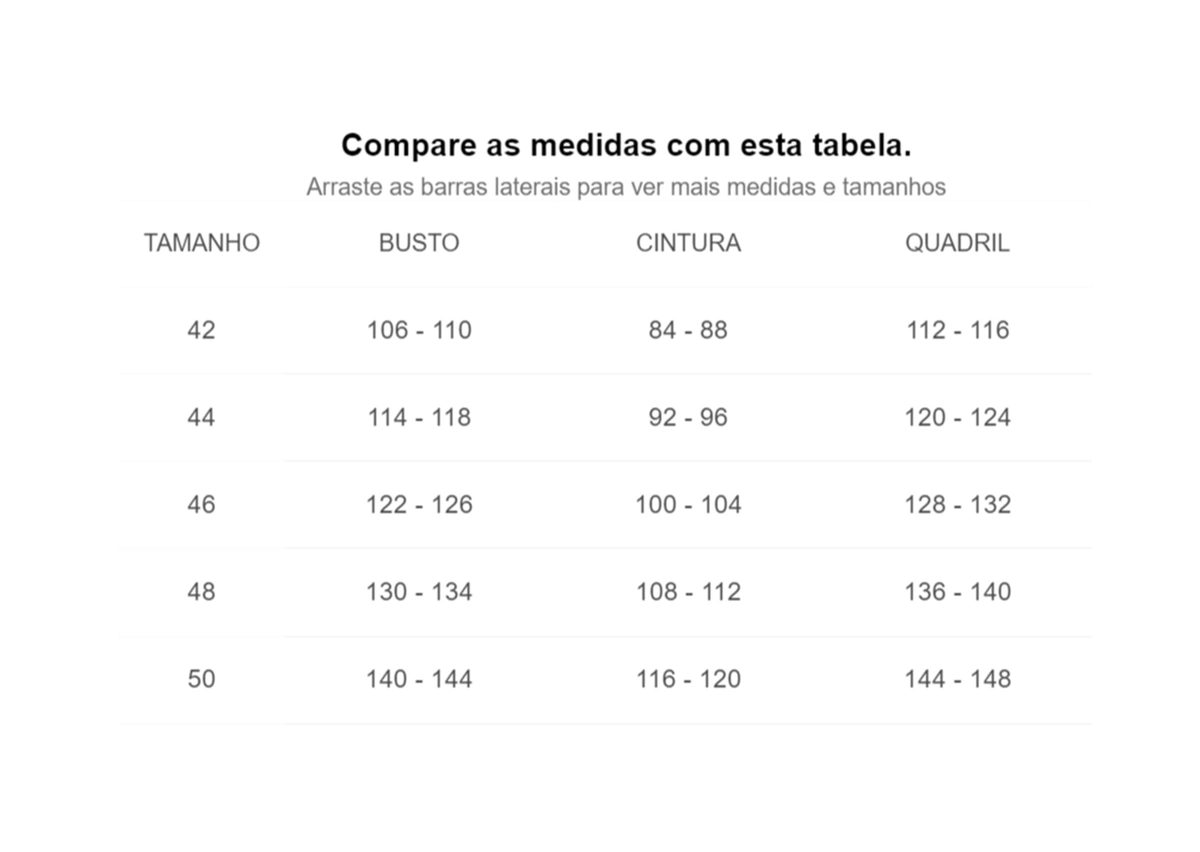
Task: Click the 'Arraste as barras laterais' subtitle
Action: click(x=626, y=187)
